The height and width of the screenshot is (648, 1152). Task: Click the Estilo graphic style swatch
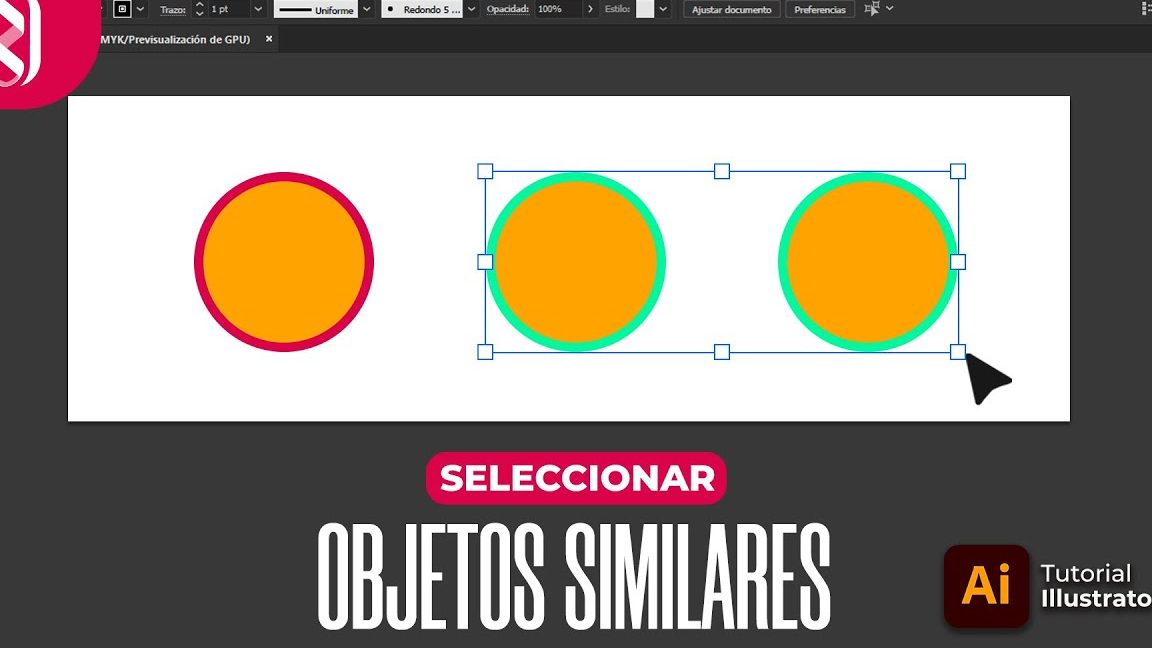tap(645, 9)
